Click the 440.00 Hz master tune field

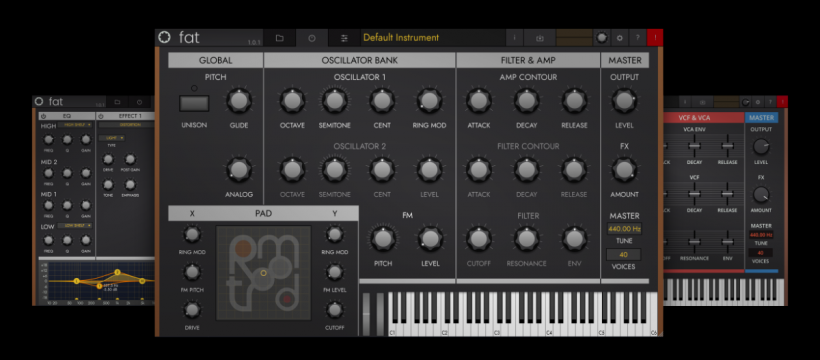(x=624, y=229)
